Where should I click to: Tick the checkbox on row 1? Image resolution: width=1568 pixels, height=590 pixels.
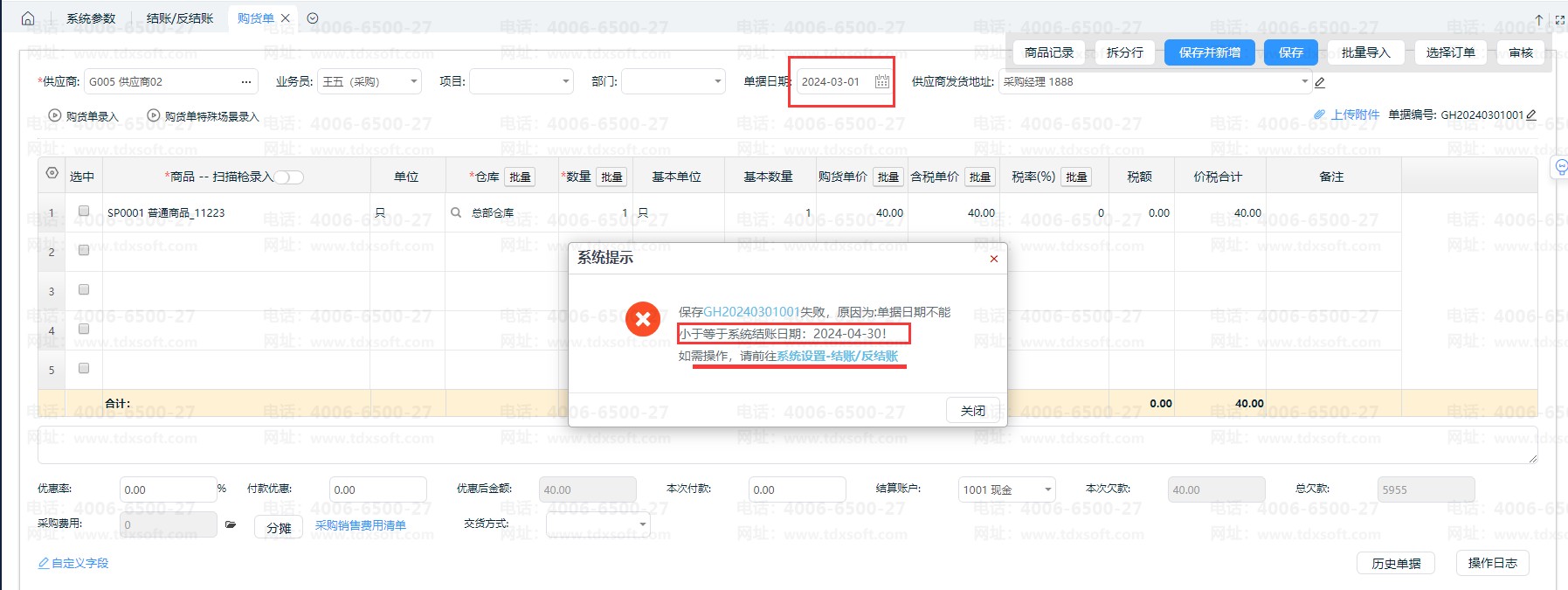(84, 211)
